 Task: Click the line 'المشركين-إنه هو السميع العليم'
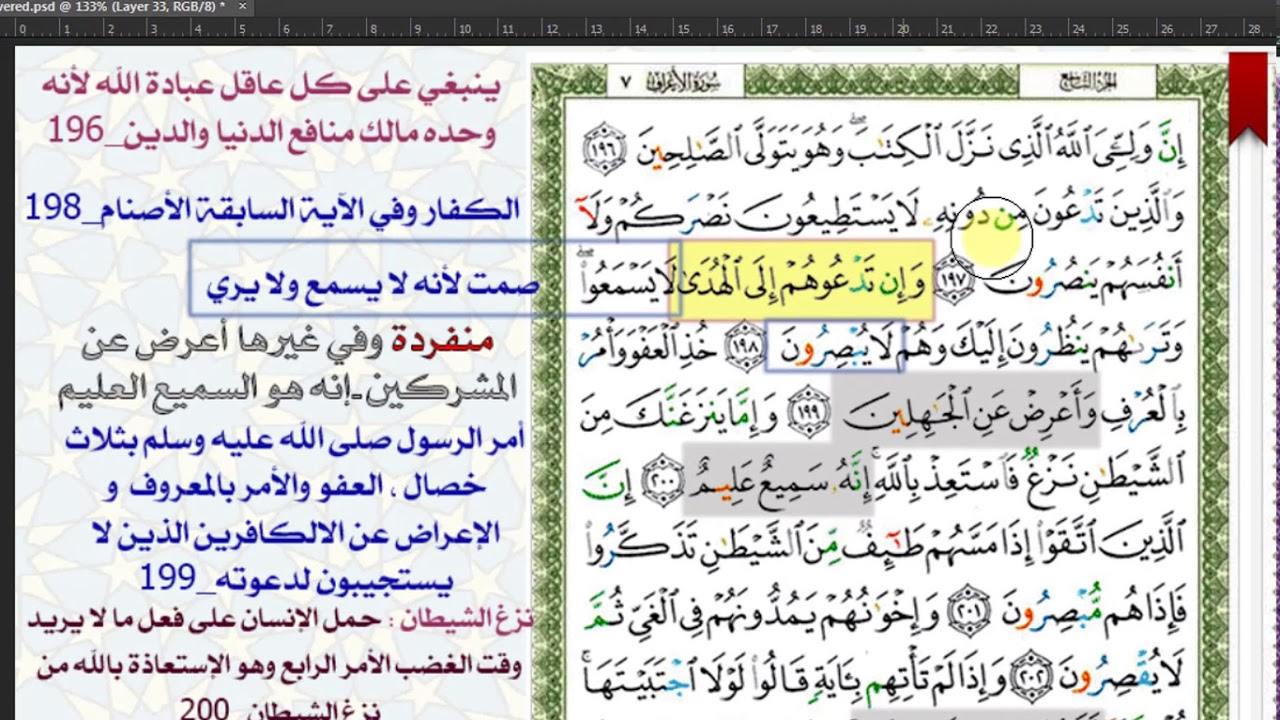pyautogui.click(x=287, y=389)
